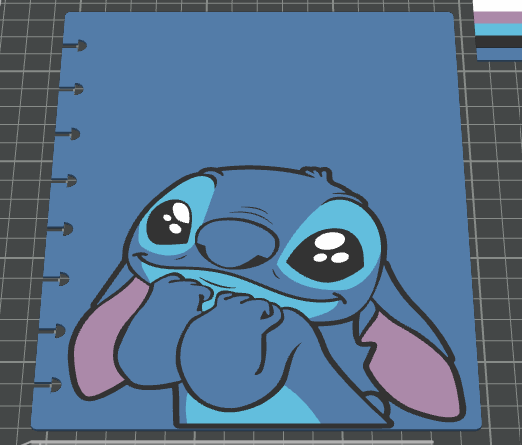522x445 pixels.
Task: Select the larger black eye on the right
Action: pyautogui.click(x=326, y=254)
